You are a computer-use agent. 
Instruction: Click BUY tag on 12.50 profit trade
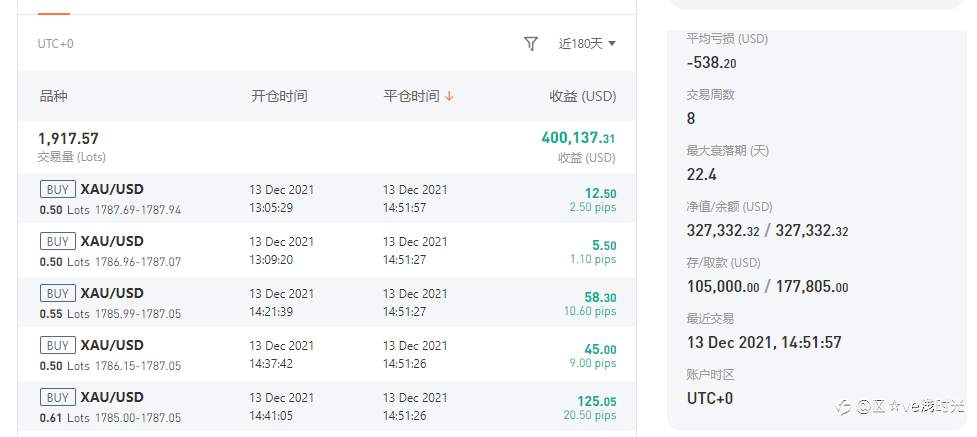pos(58,190)
